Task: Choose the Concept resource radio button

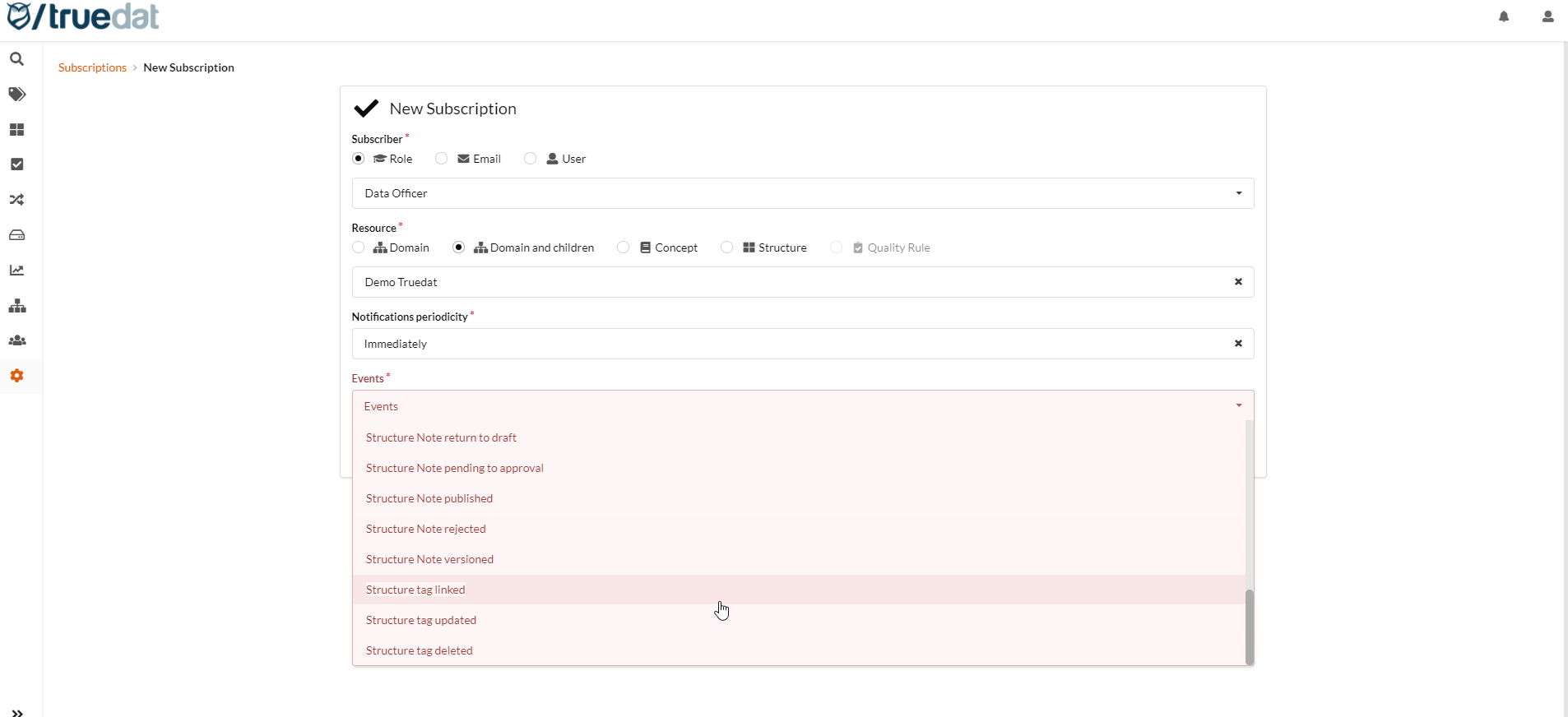Action: tap(624, 247)
